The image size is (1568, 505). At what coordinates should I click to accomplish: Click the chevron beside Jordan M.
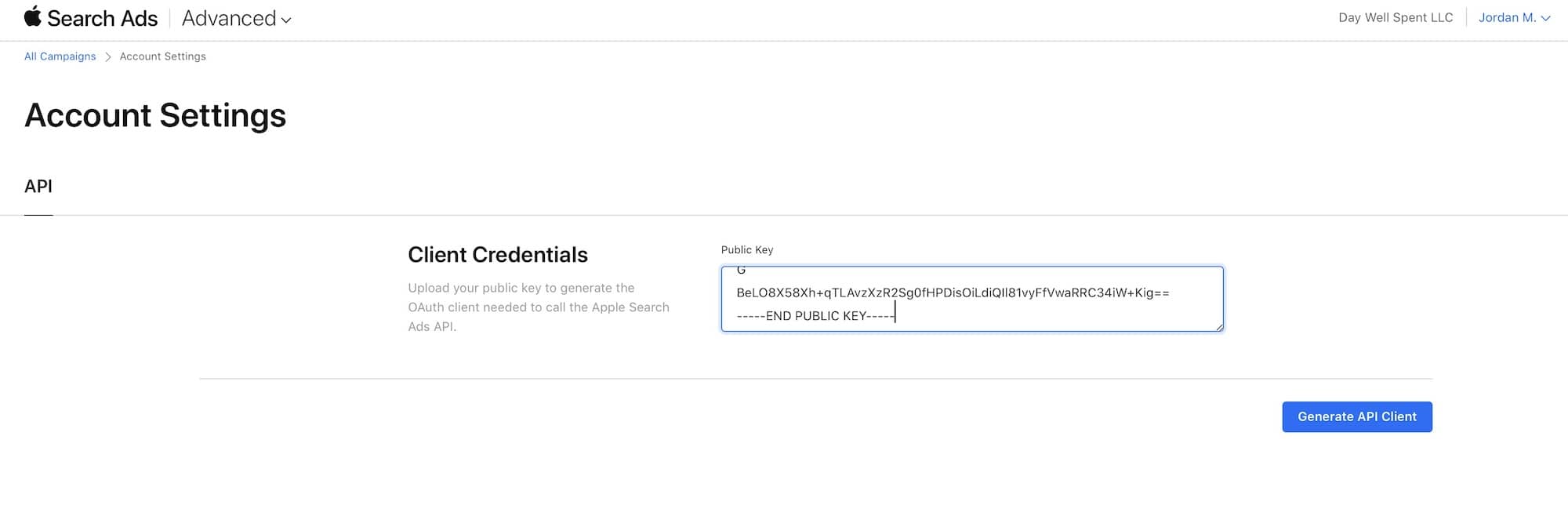click(1545, 19)
